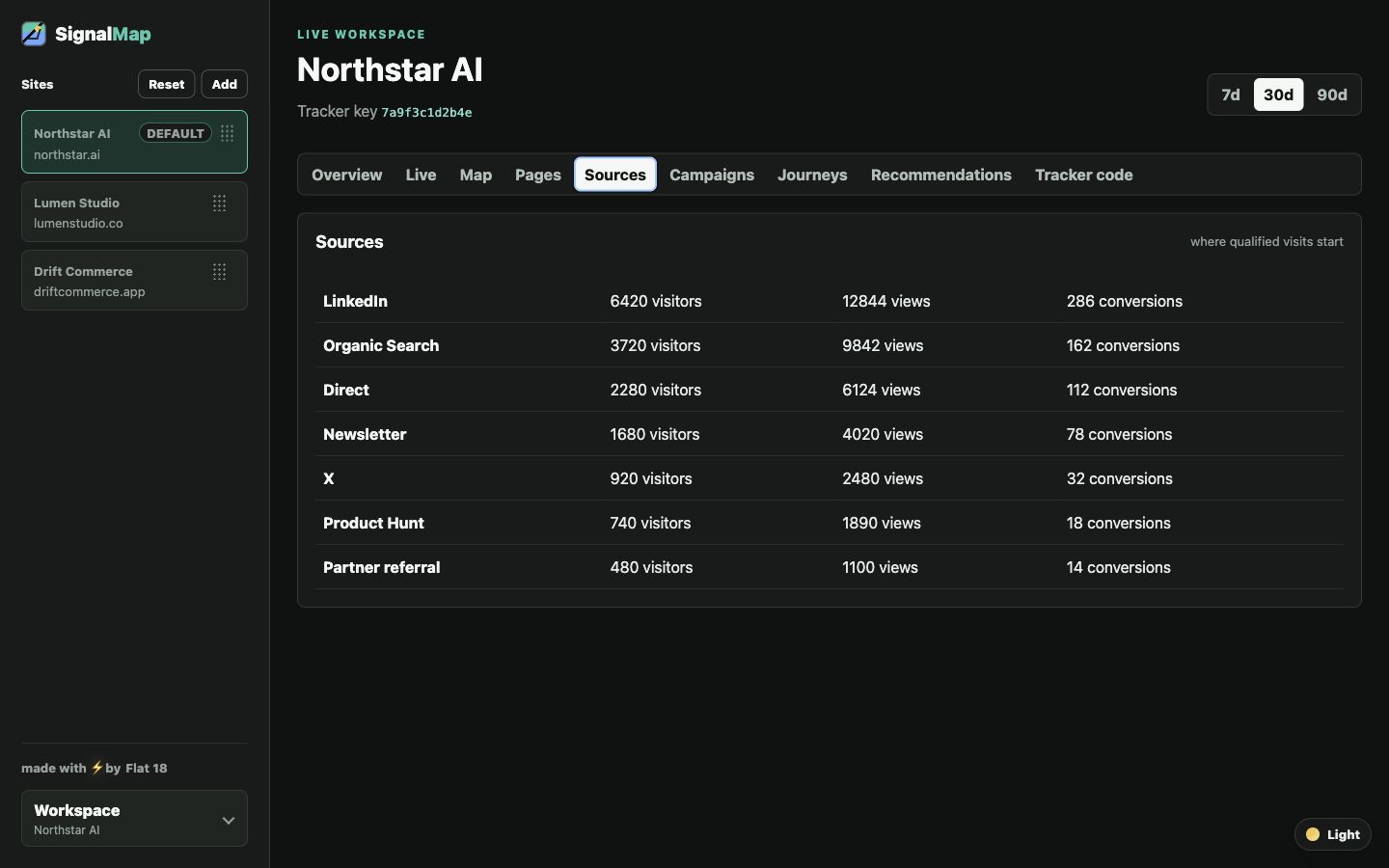The width and height of the screenshot is (1389, 868).
Task: Click the LIVE WORKSPACE label
Action: 361,34
